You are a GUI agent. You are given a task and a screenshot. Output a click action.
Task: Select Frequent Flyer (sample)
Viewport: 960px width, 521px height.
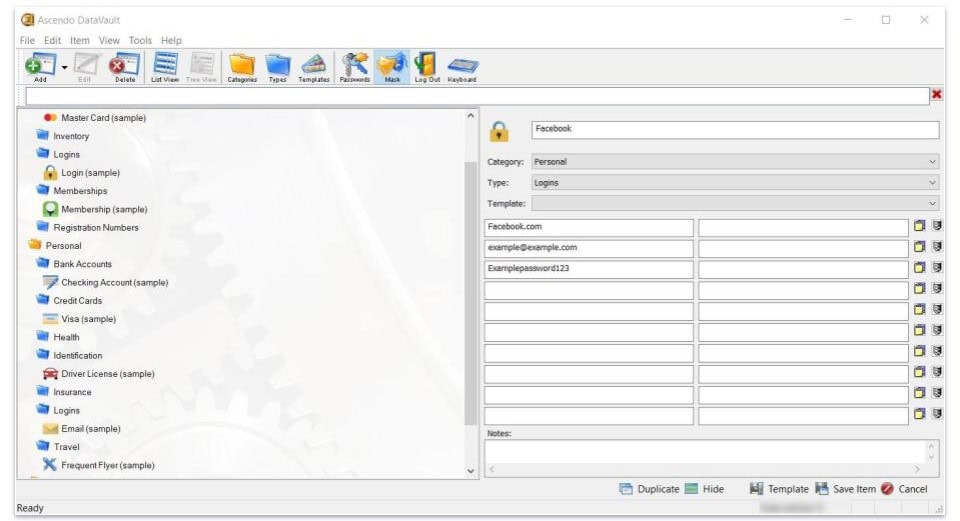point(99,465)
